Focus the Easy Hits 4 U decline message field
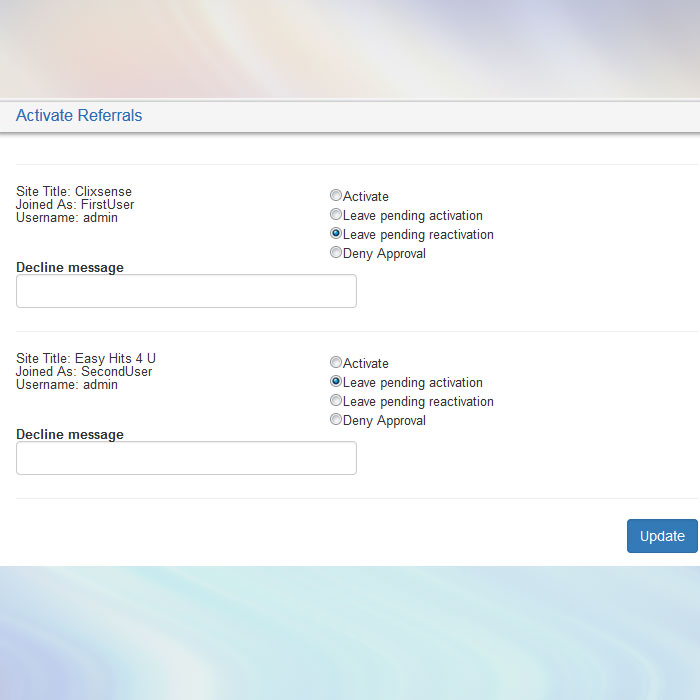This screenshot has width=700, height=700. coord(186,458)
